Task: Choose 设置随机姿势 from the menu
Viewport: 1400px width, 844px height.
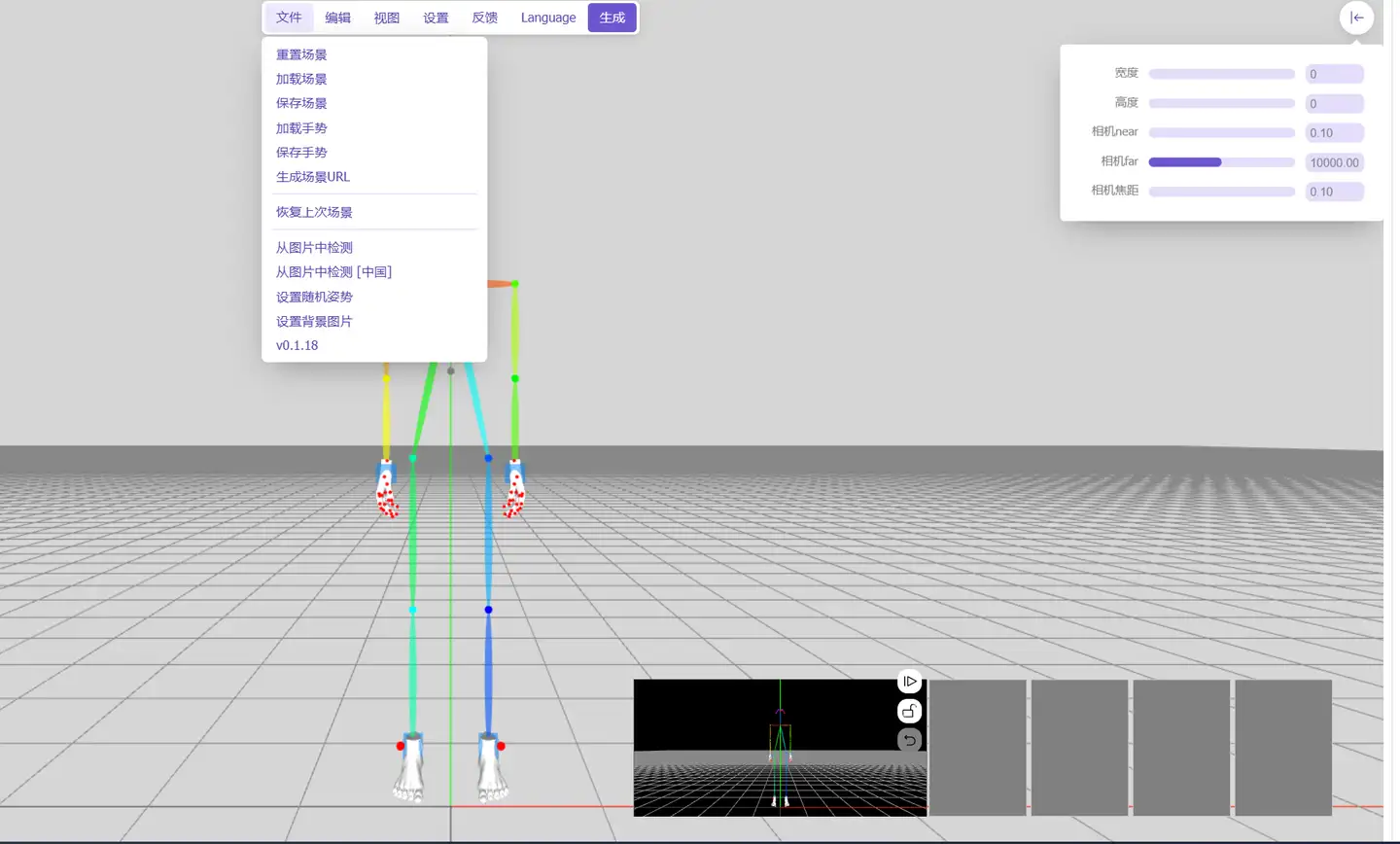Action: (314, 297)
